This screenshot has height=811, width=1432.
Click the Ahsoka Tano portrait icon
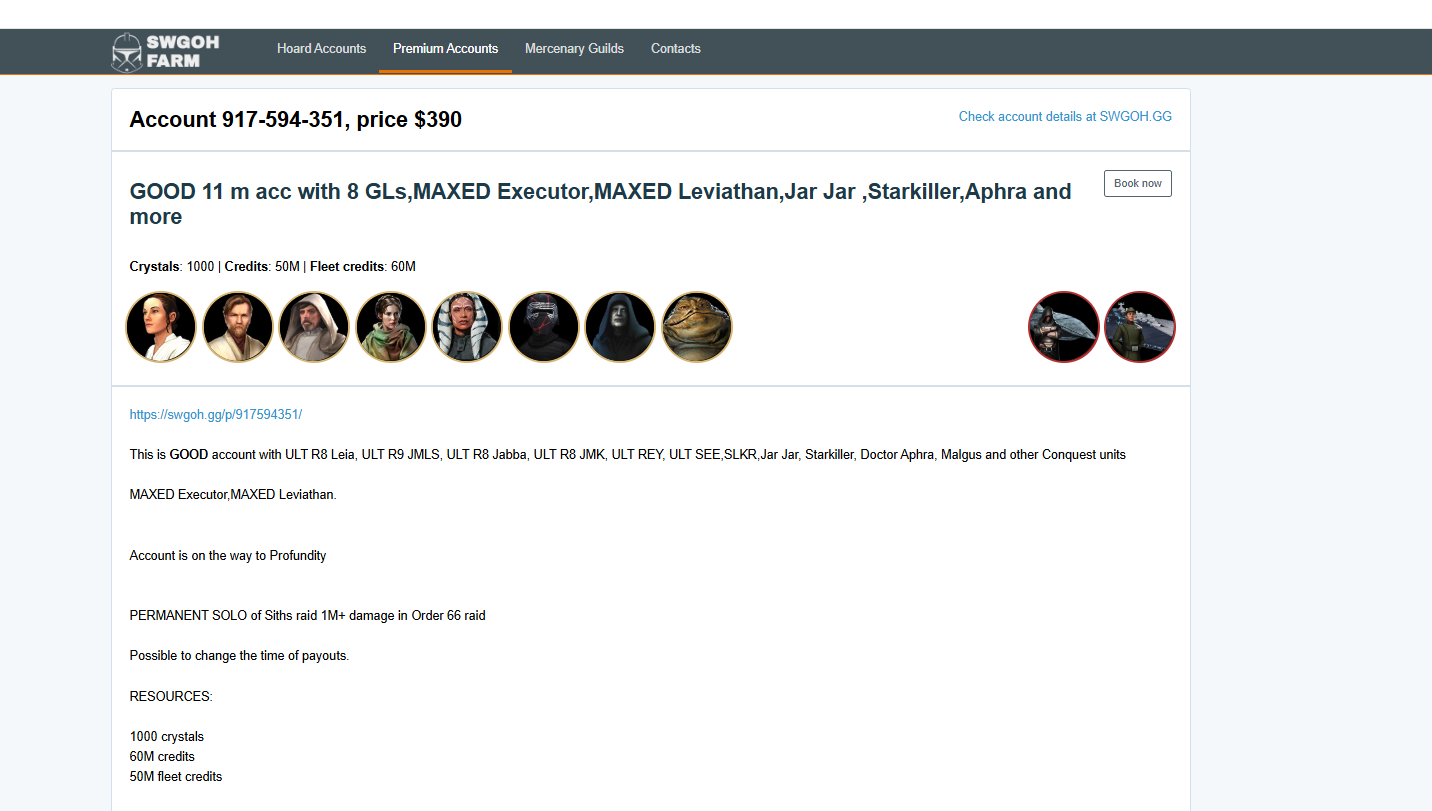[468, 327]
